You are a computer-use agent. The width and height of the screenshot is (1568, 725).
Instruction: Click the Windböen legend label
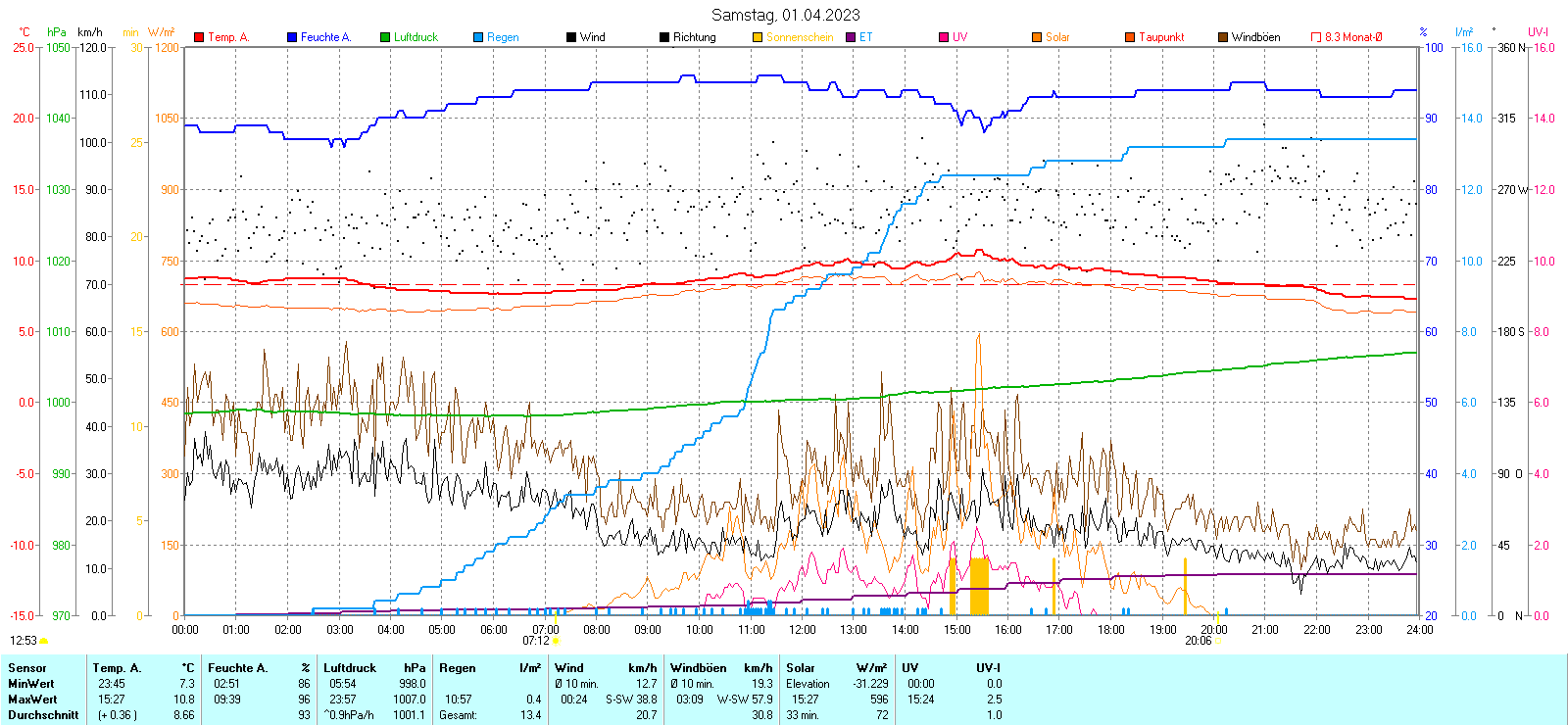click(x=1255, y=37)
